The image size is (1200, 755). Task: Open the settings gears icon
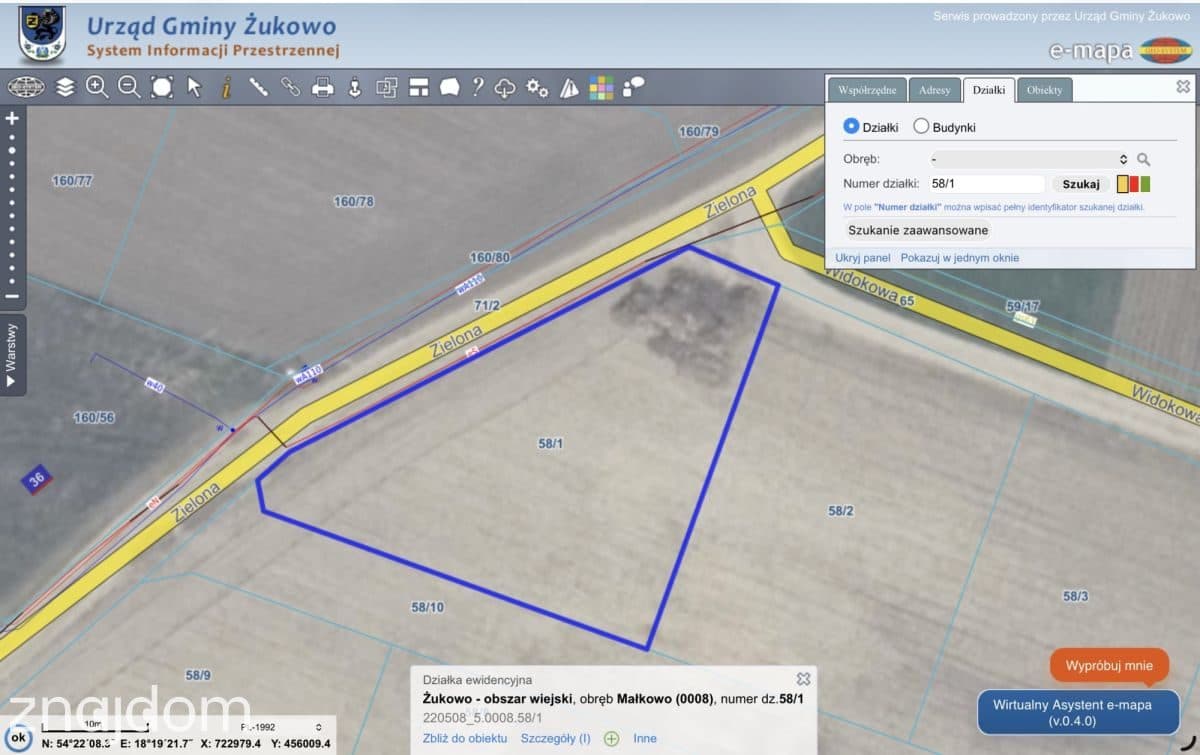click(537, 87)
